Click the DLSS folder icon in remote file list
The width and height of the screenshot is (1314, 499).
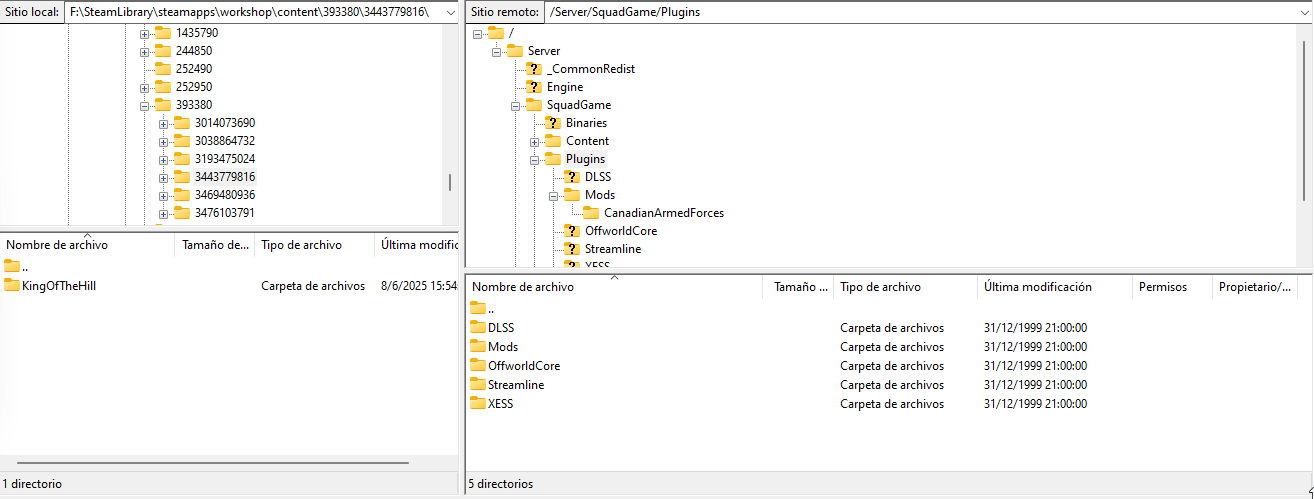tap(478, 327)
